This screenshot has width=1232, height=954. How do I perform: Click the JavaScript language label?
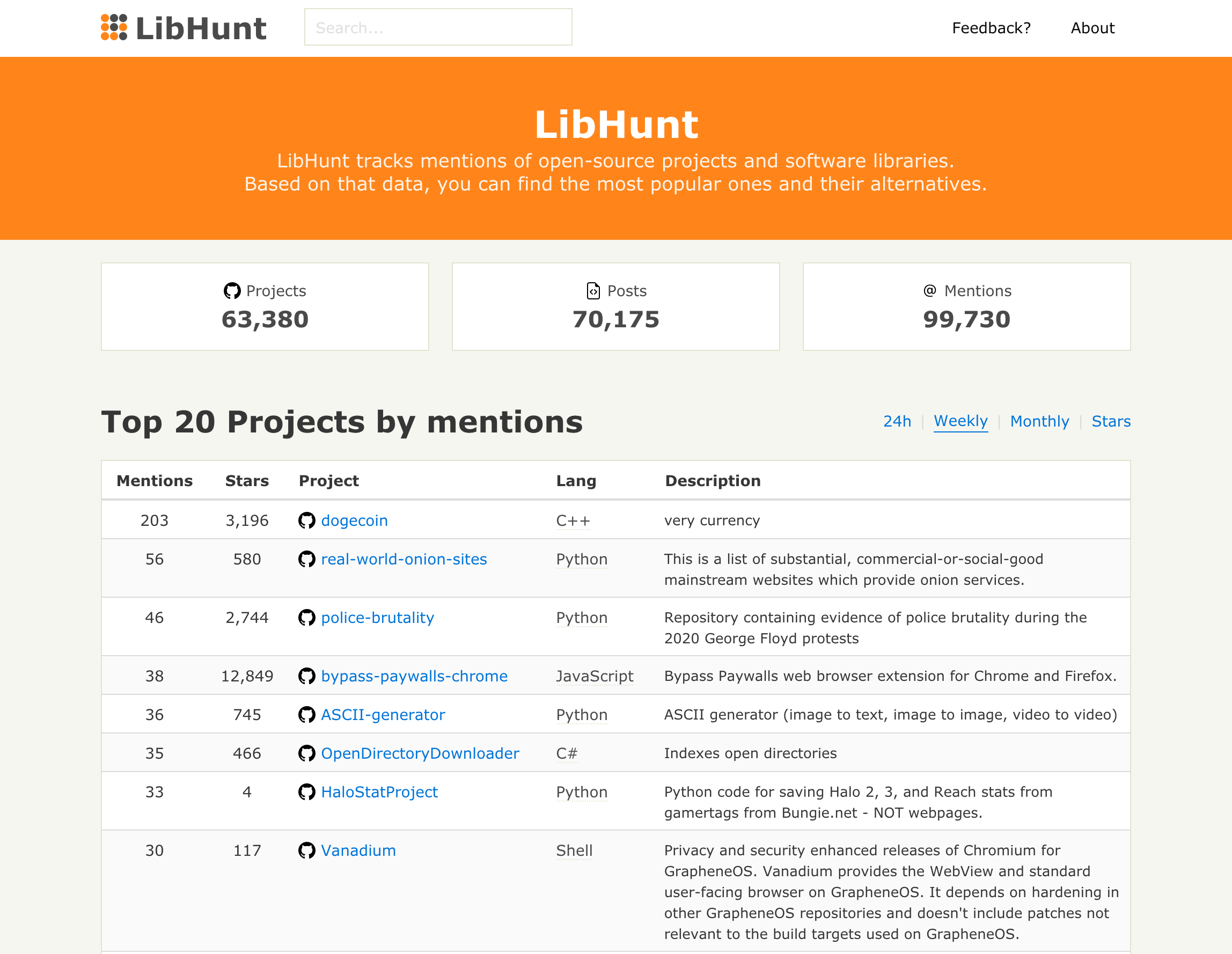click(x=595, y=676)
